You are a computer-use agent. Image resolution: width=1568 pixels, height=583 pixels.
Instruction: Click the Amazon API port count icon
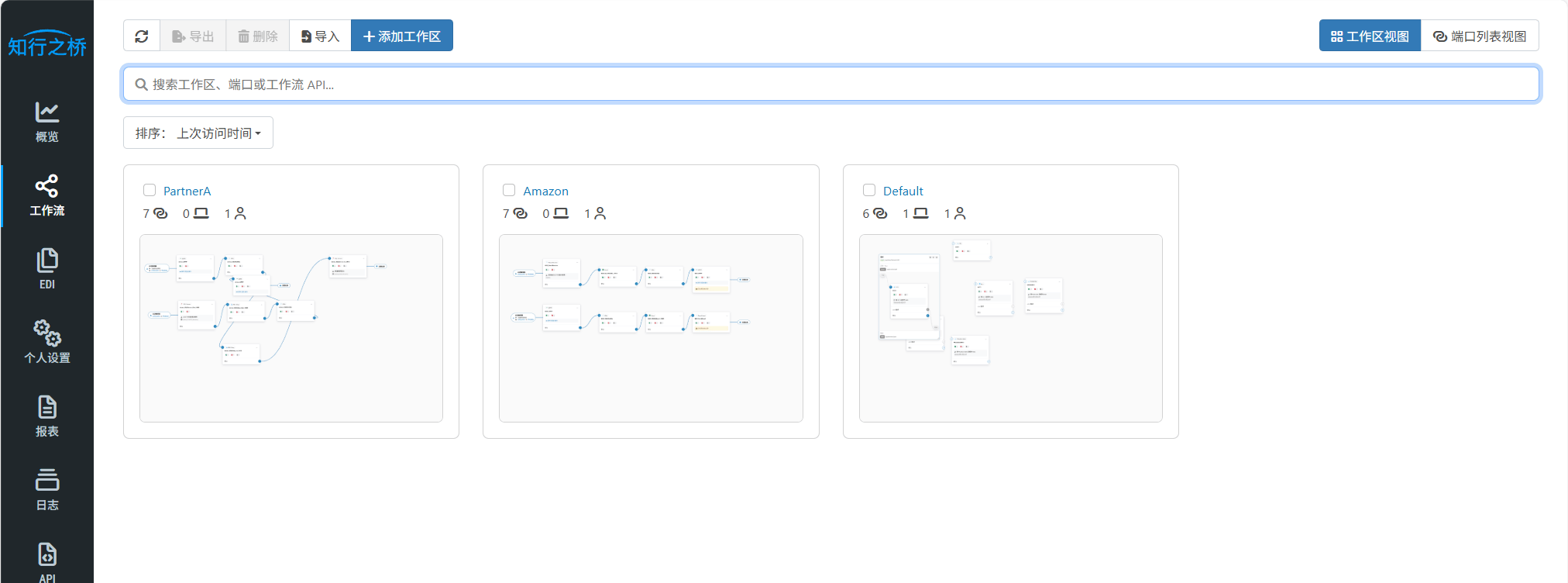[561, 213]
